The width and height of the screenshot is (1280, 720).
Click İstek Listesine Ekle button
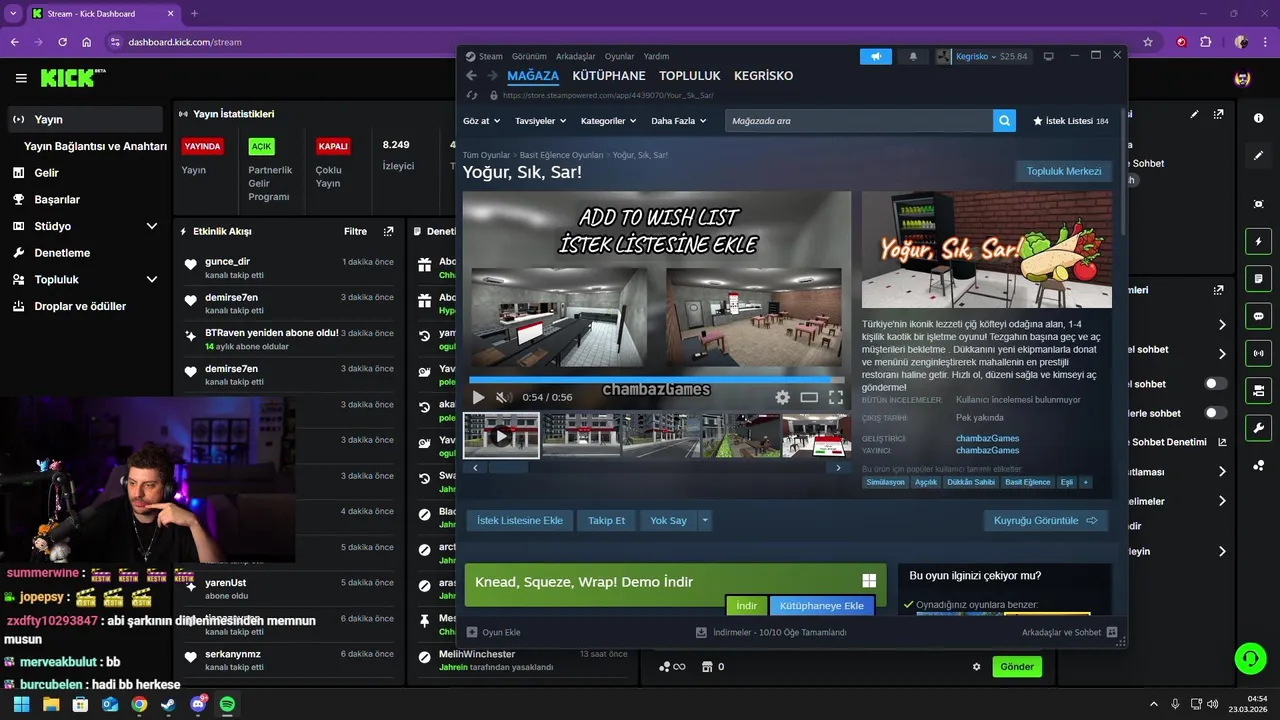coord(520,520)
